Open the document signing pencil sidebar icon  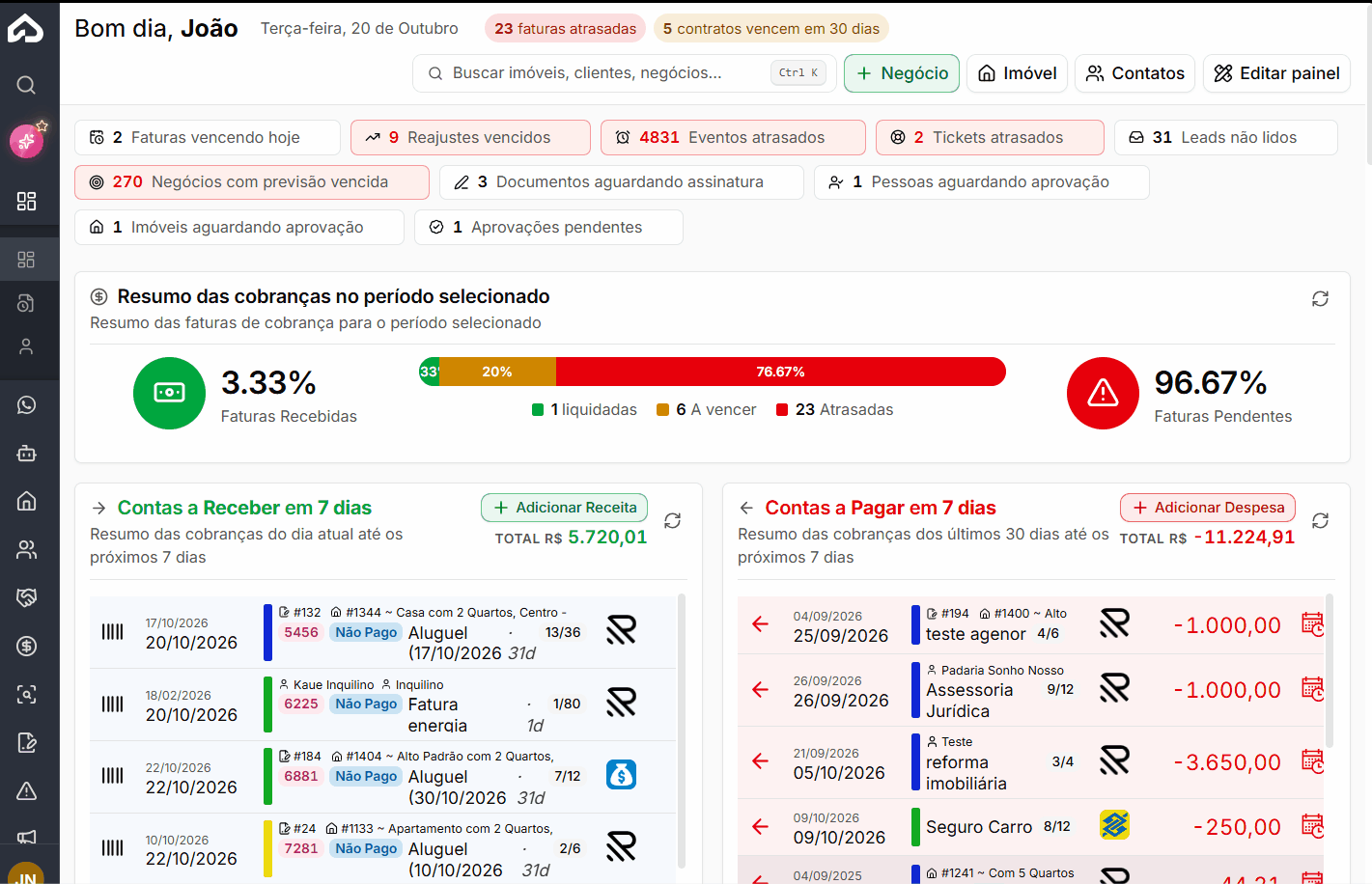[26, 742]
